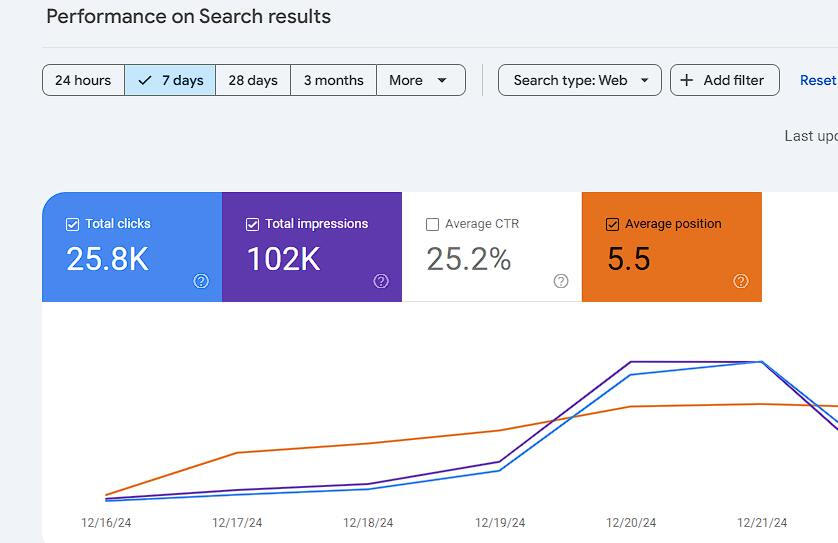The width and height of the screenshot is (838, 543).
Task: Click the dropdown arrow next to More
Action: click(442, 81)
